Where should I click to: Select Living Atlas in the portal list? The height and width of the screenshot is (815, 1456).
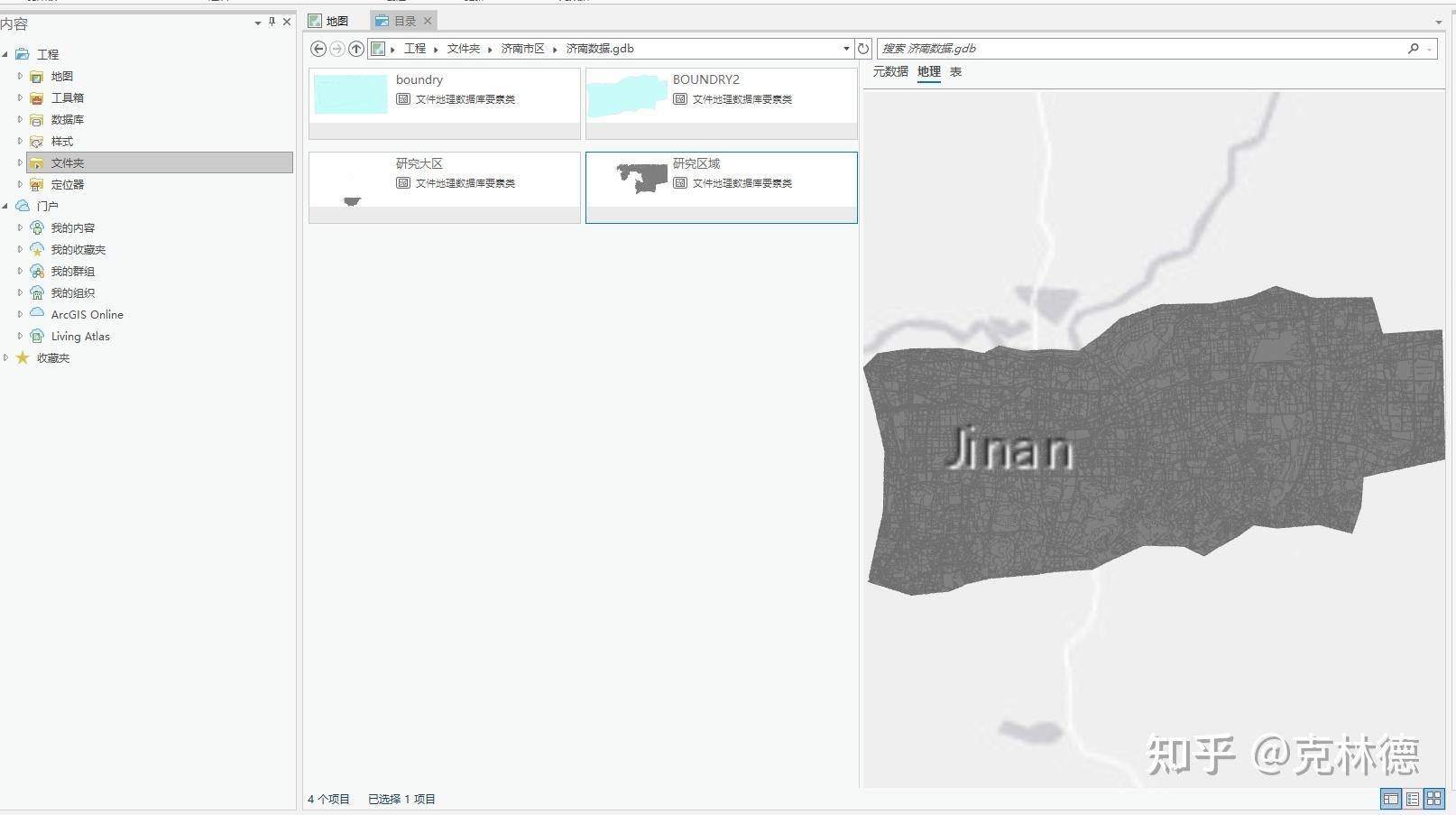(82, 336)
